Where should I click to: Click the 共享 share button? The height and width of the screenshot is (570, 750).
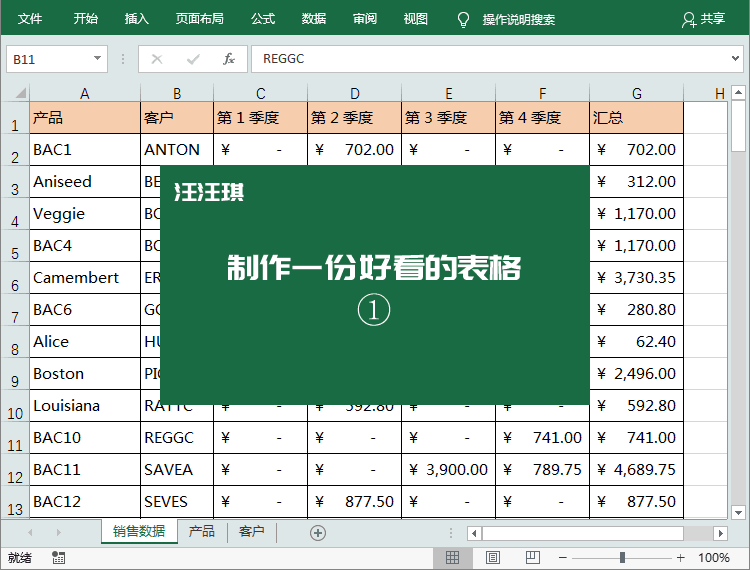pyautogui.click(x=703, y=19)
